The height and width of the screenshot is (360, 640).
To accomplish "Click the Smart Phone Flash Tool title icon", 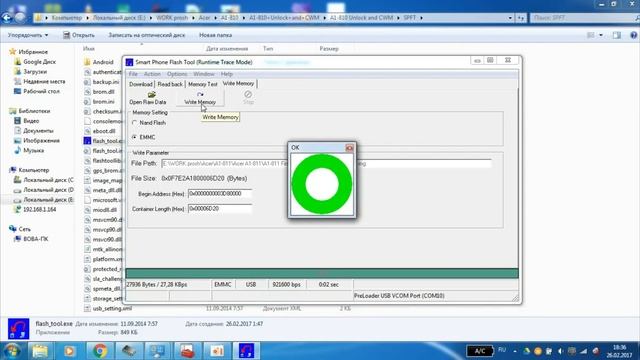I will click(129, 62).
